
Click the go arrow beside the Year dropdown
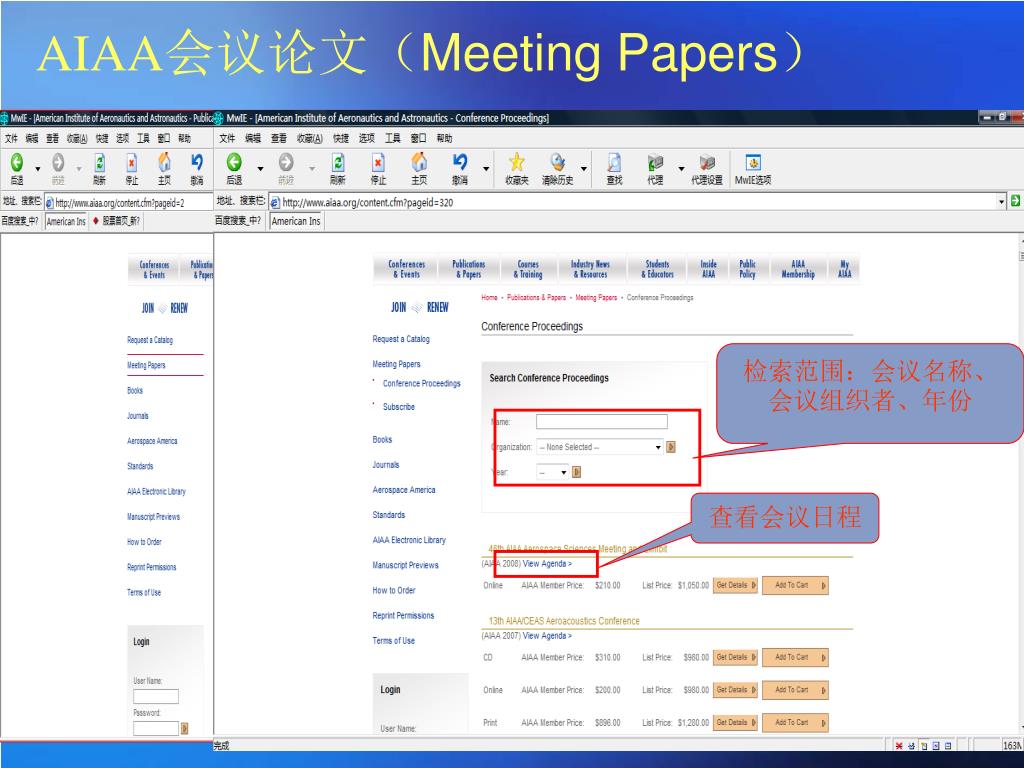click(576, 472)
